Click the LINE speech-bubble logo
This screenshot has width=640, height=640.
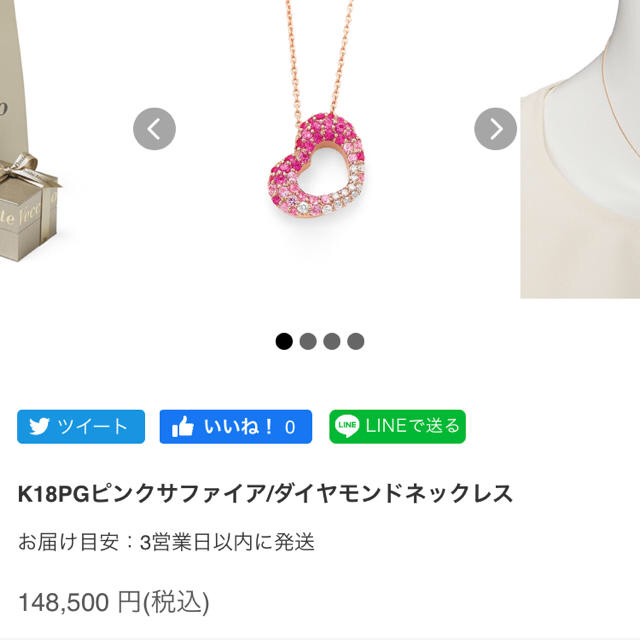[347, 426]
